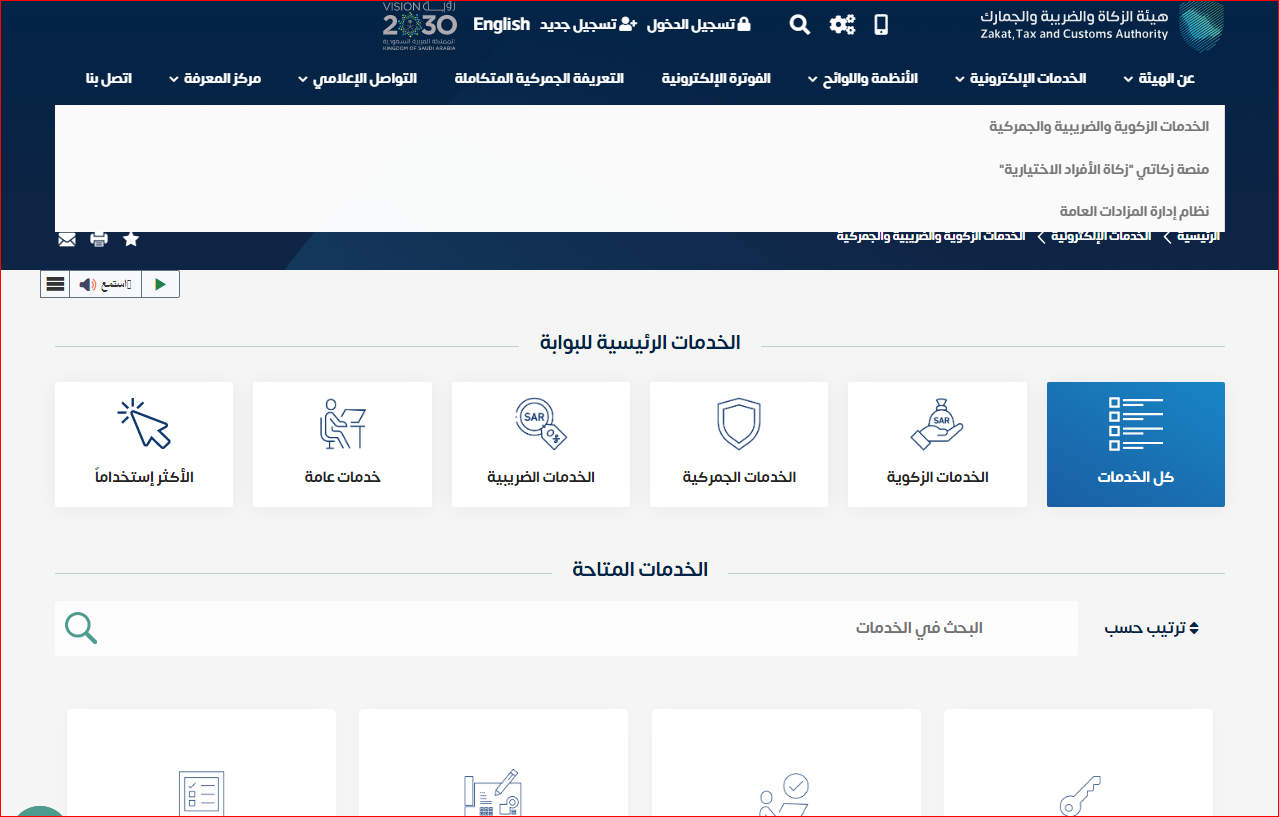Open the ترتيب حسب sort dropdown
1279x817 pixels.
[x=1151, y=628]
